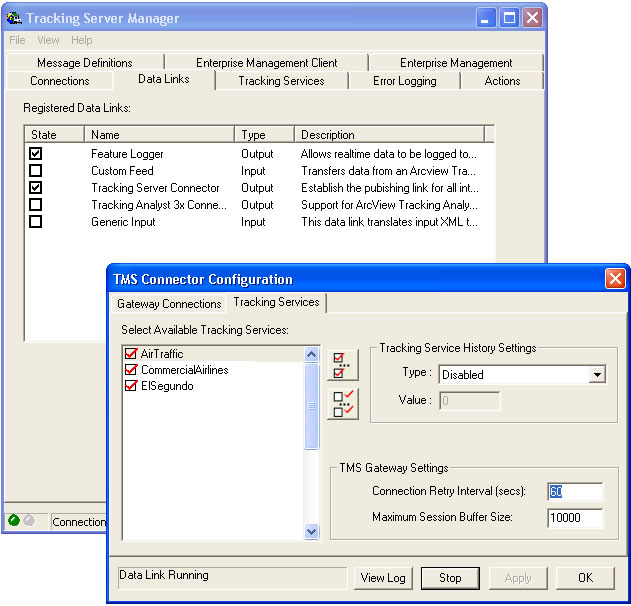
Task: Open the Help menu
Action: coord(82,40)
